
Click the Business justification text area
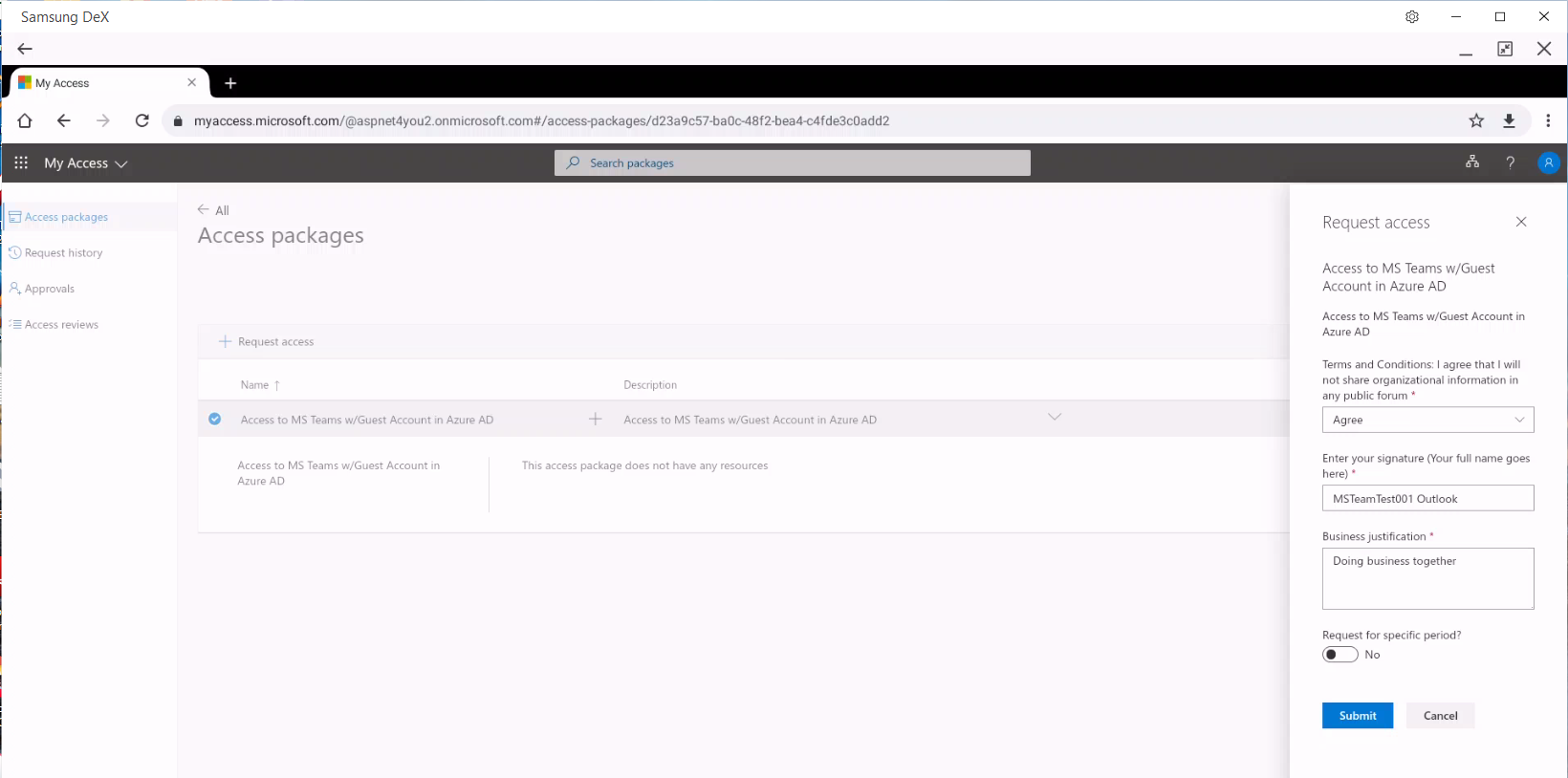[x=1427, y=578]
